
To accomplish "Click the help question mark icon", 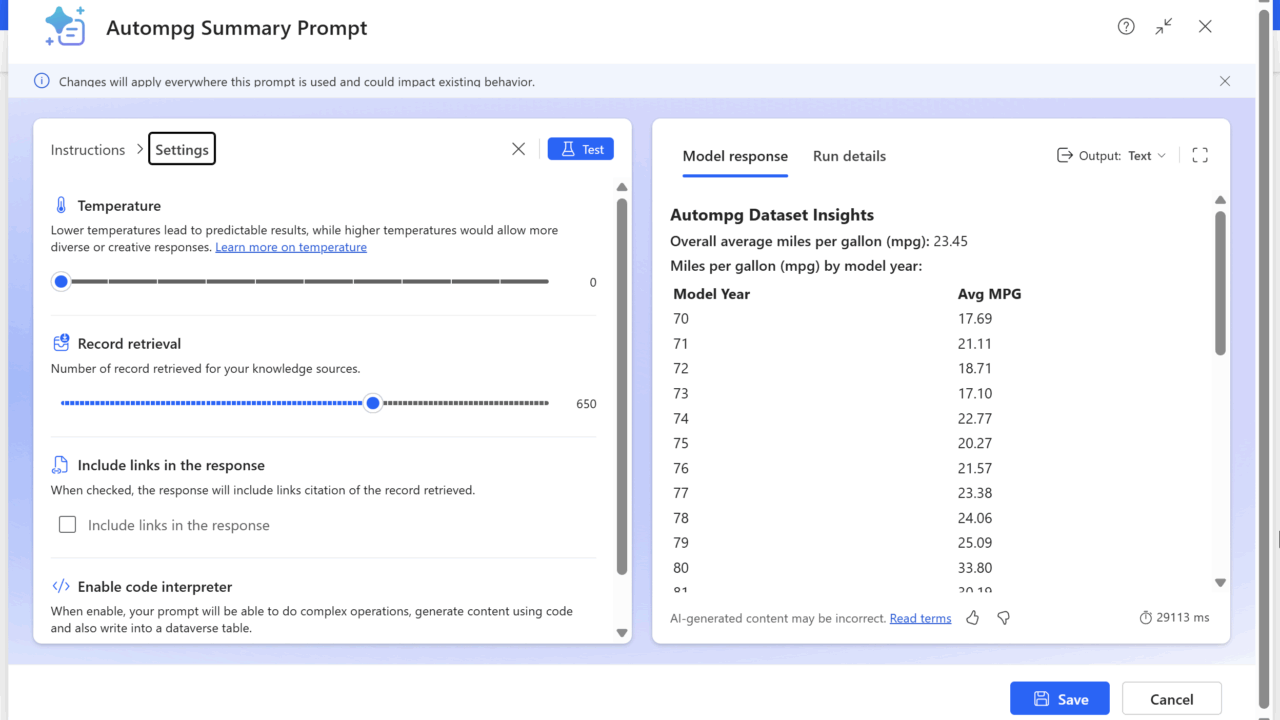I will click(x=1126, y=27).
